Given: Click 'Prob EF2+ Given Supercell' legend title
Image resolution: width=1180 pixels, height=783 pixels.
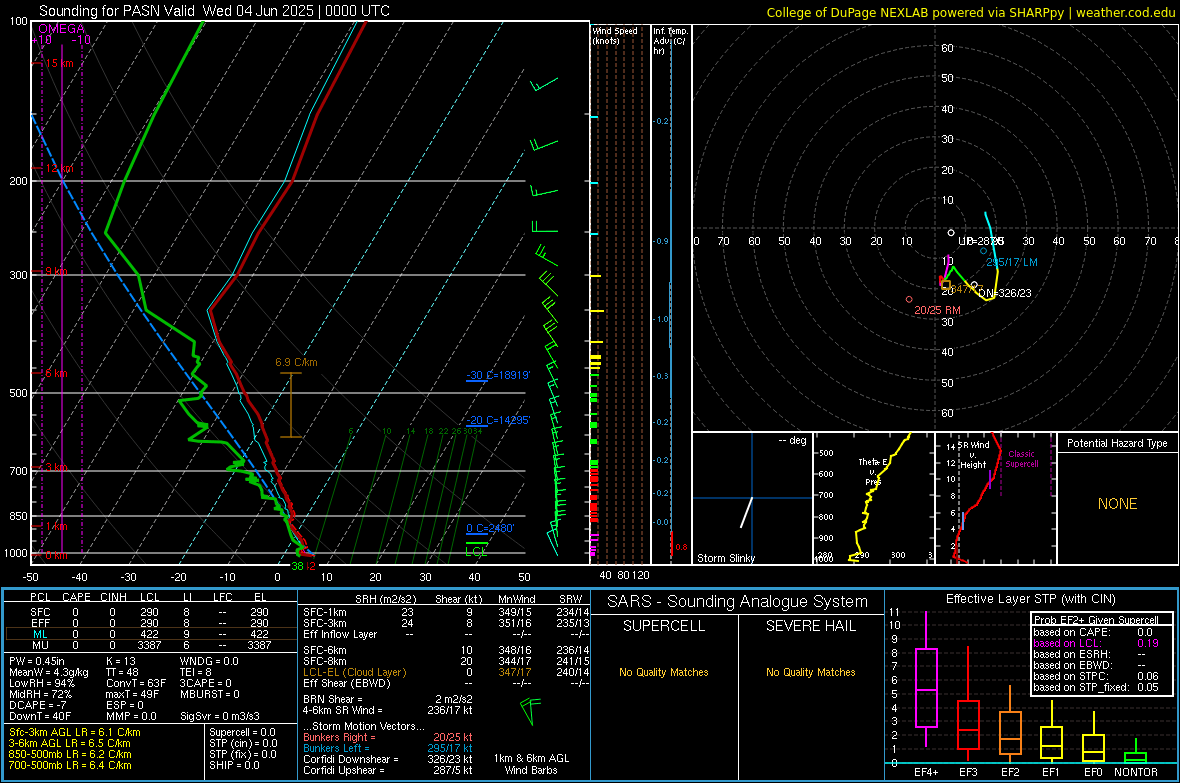Looking at the screenshot, I should (x=1096, y=620).
